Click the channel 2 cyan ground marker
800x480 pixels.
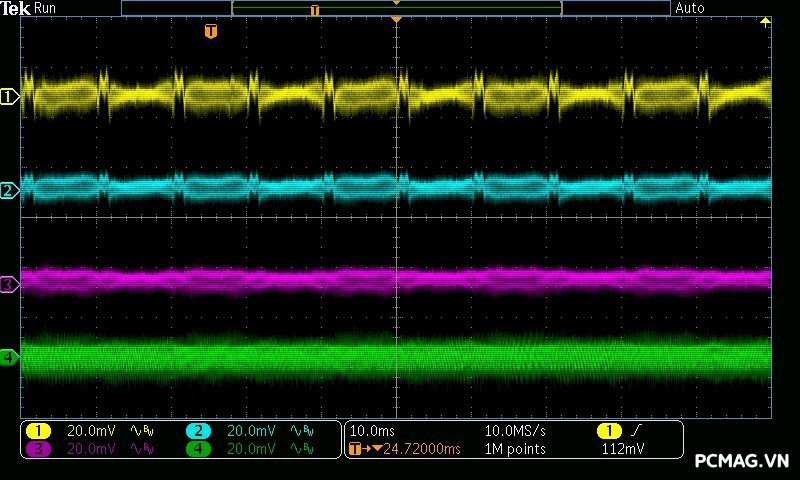pos(9,190)
